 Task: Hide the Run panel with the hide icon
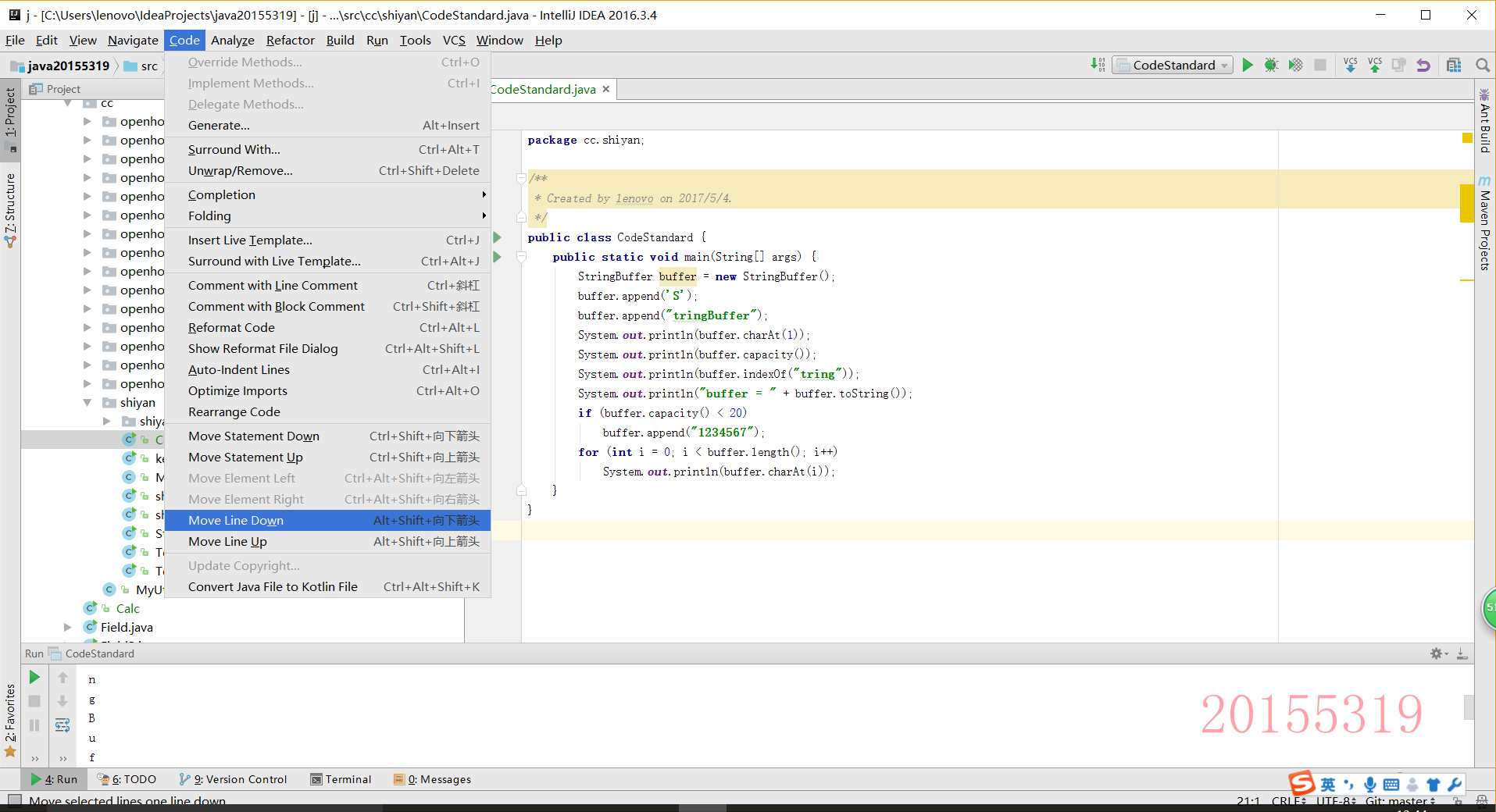(1462, 654)
